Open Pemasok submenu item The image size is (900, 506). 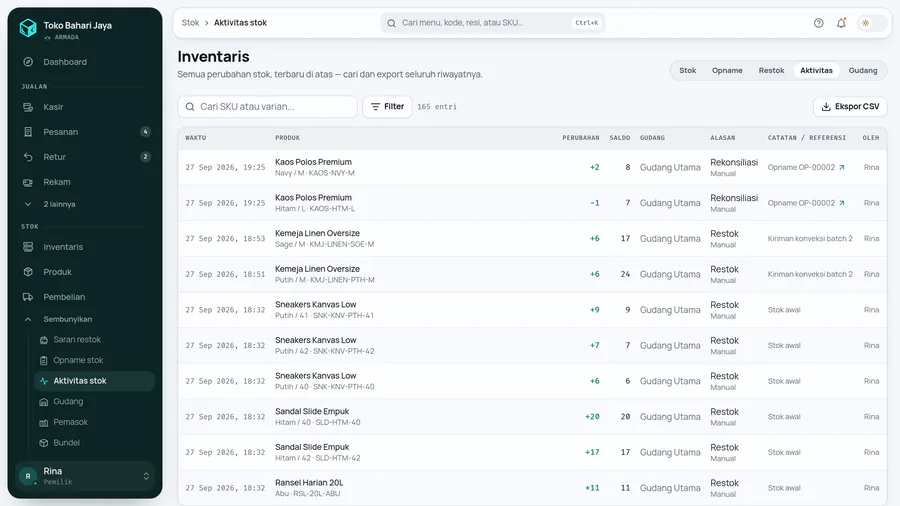click(x=95, y=422)
